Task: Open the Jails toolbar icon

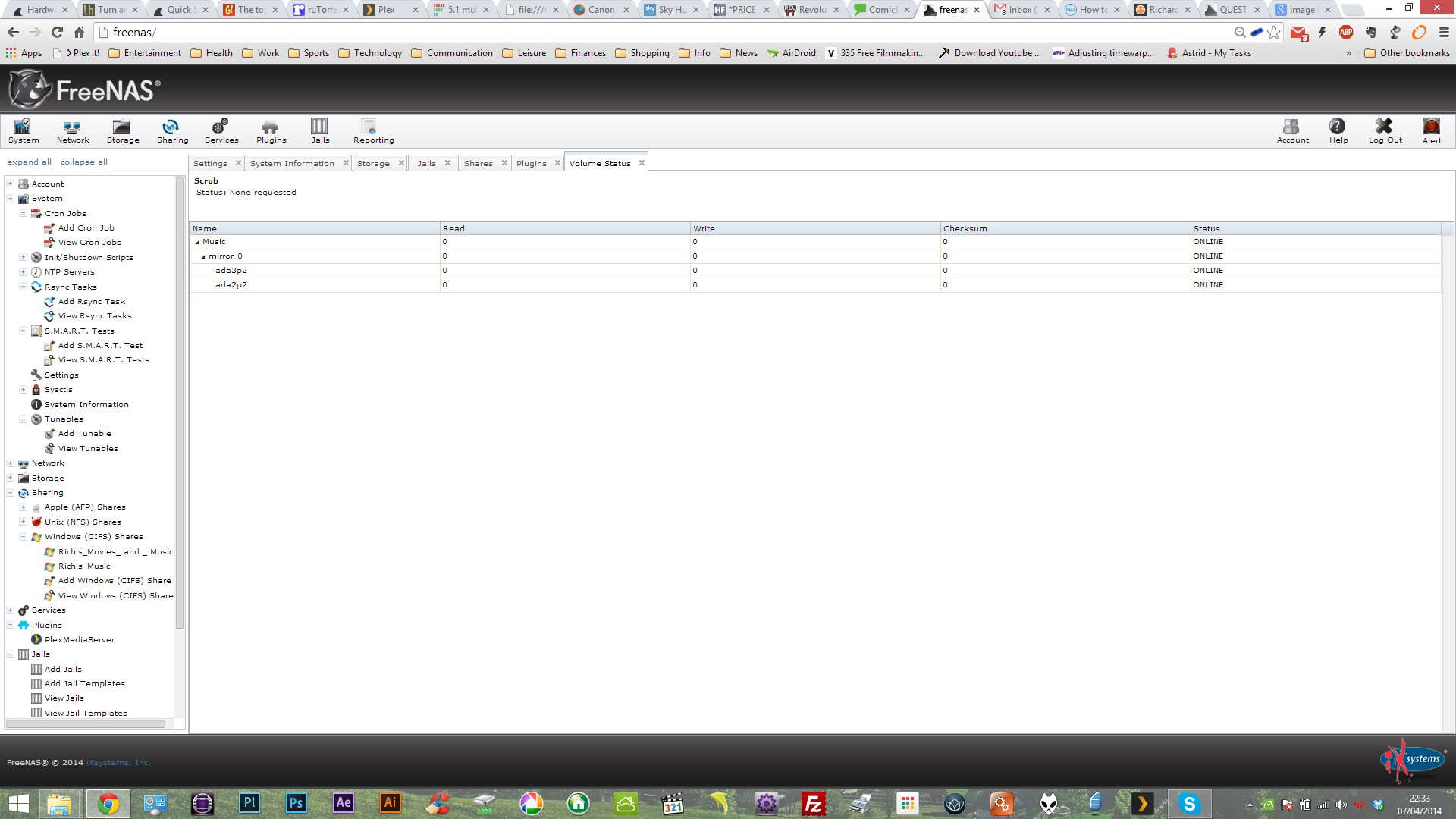Action: [320, 131]
